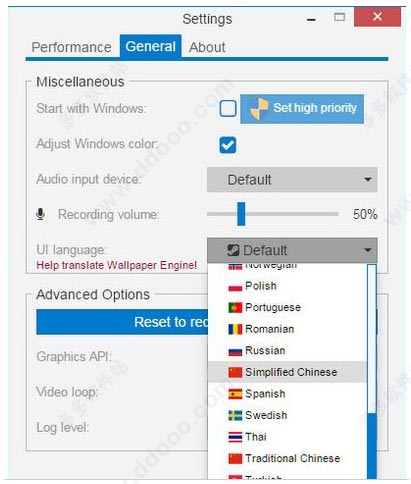The image size is (411, 484).
Task: Click the Romanian flag icon
Action: point(235,329)
